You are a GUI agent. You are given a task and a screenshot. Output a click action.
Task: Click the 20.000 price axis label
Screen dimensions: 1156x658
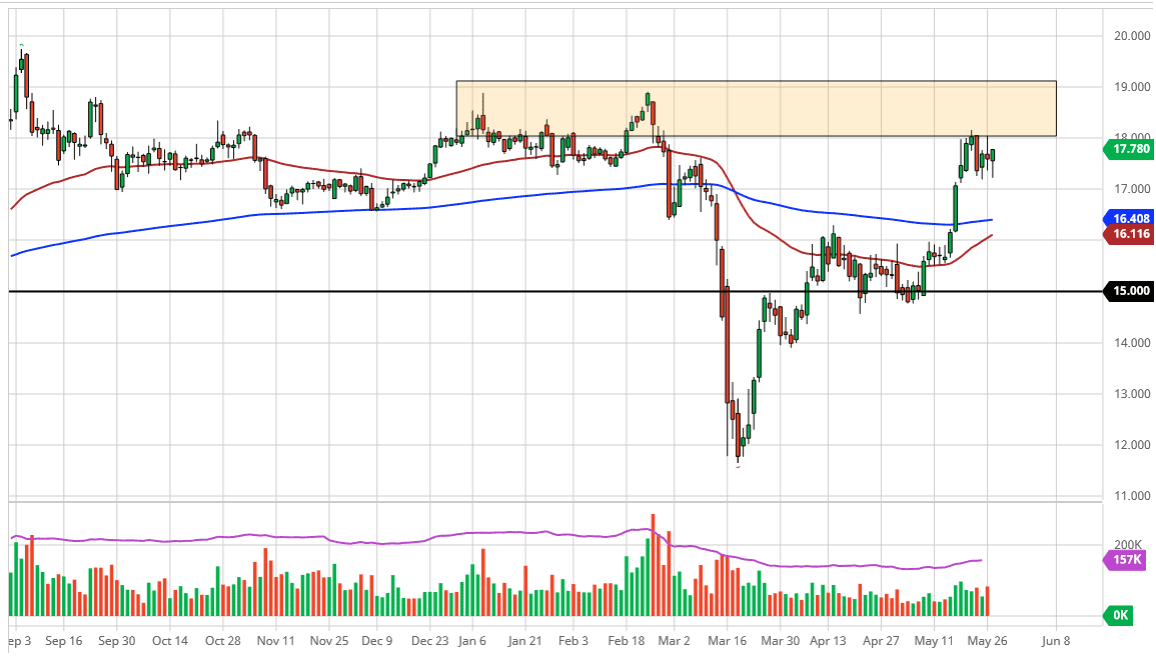(x=1130, y=36)
